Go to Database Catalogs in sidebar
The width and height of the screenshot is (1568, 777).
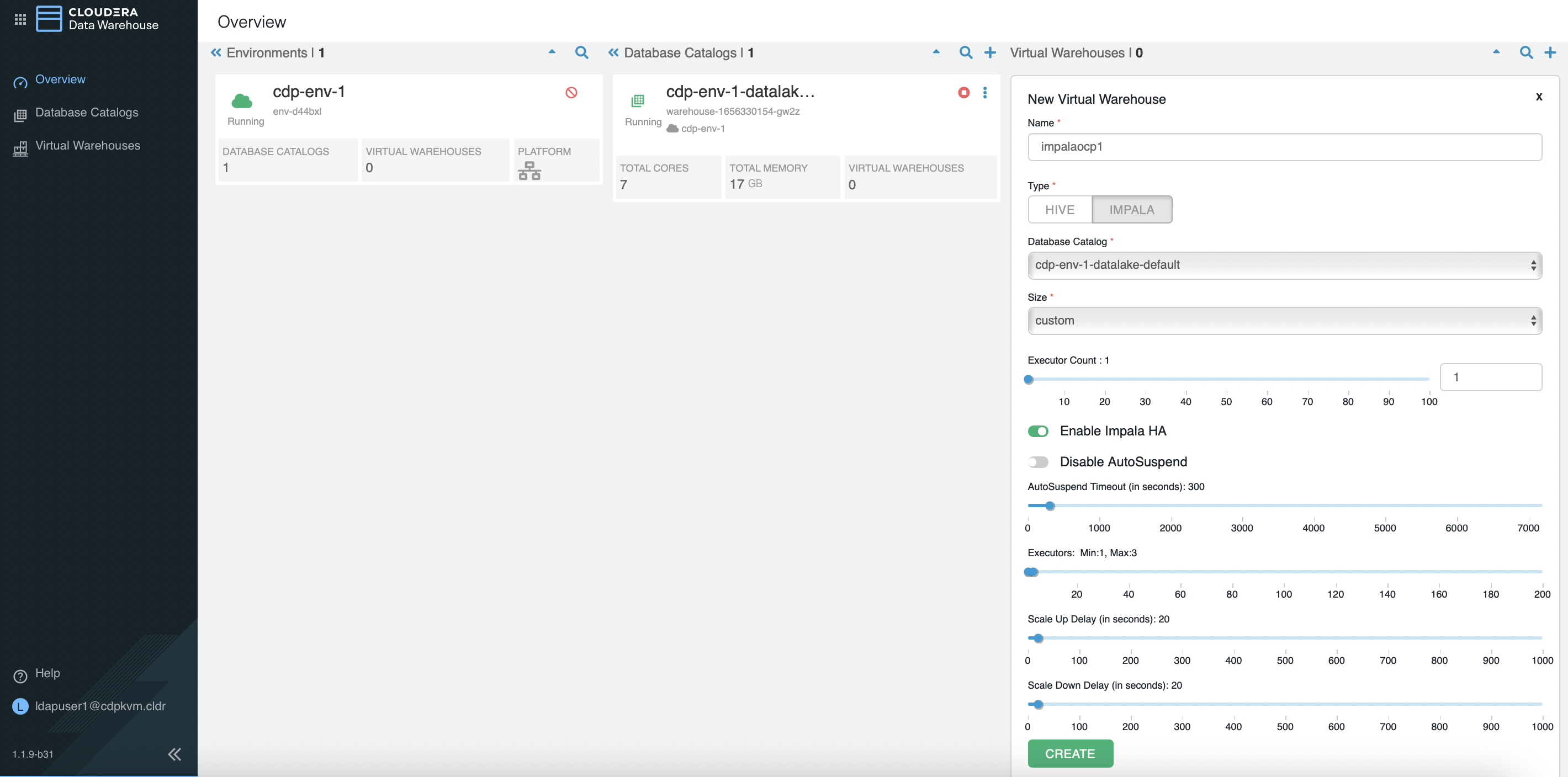[x=87, y=113]
